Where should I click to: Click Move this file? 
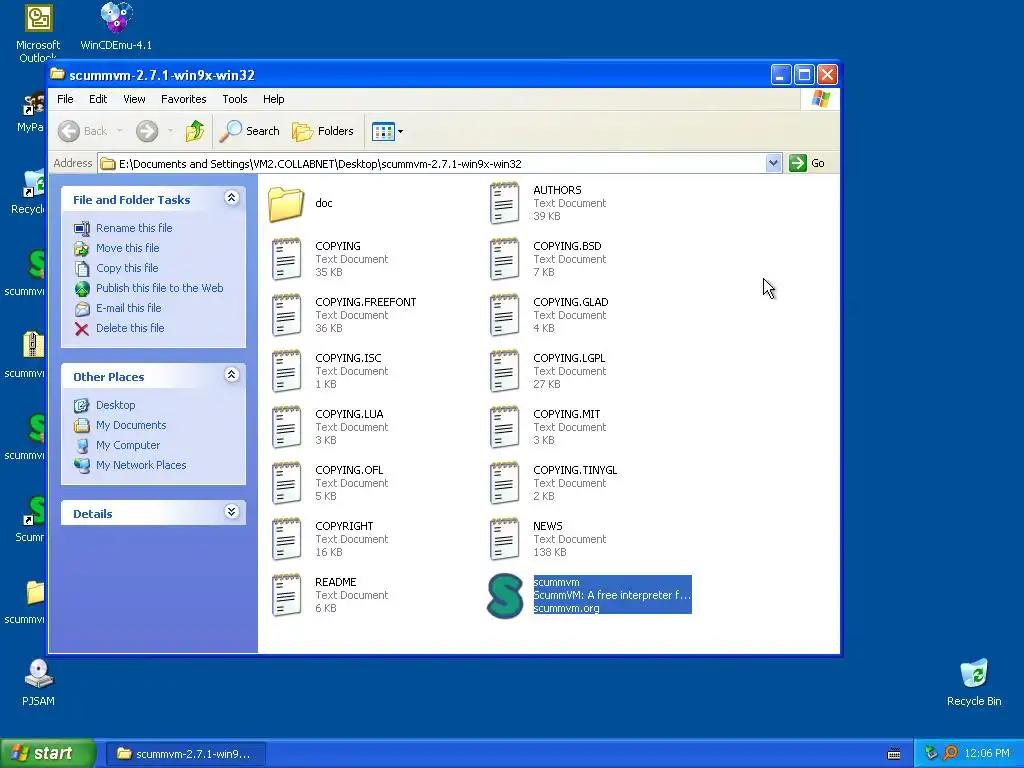point(127,248)
